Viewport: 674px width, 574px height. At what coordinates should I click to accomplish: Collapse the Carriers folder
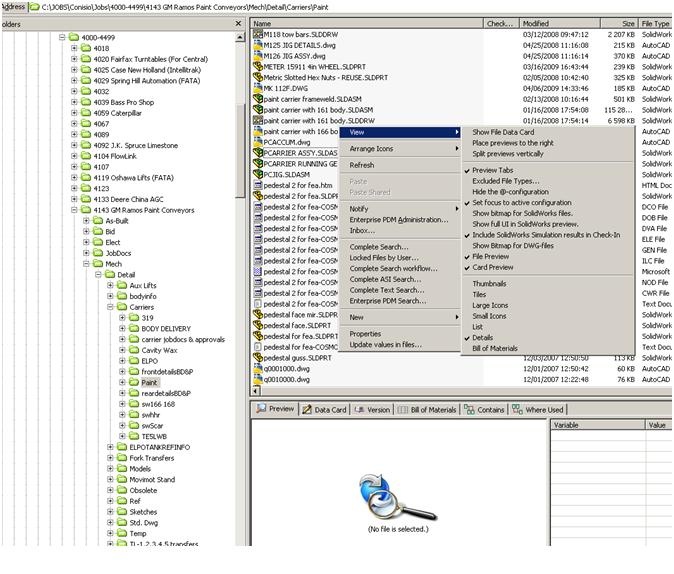pos(110,307)
